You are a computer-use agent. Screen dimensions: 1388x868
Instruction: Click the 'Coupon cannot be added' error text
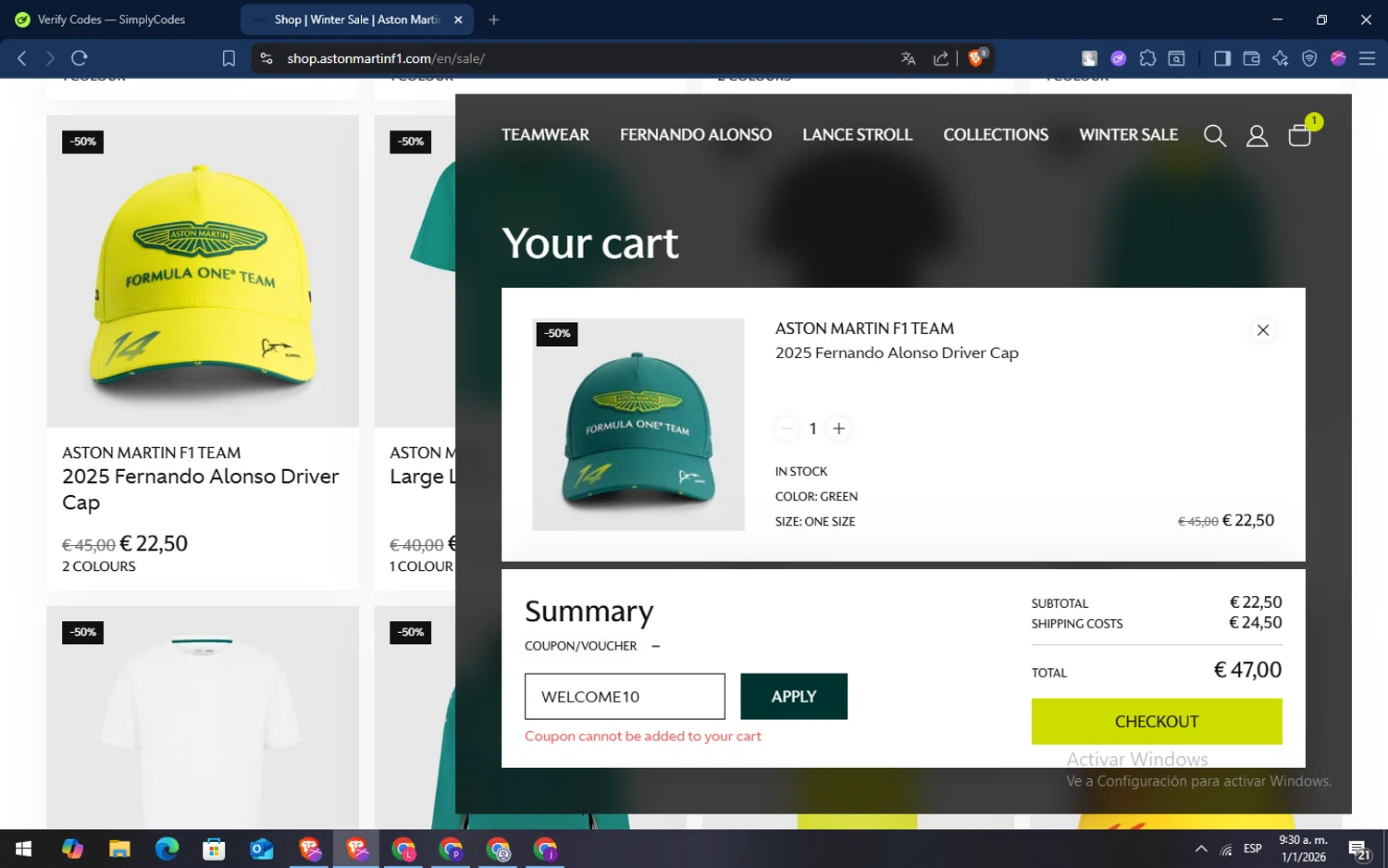tap(643, 737)
